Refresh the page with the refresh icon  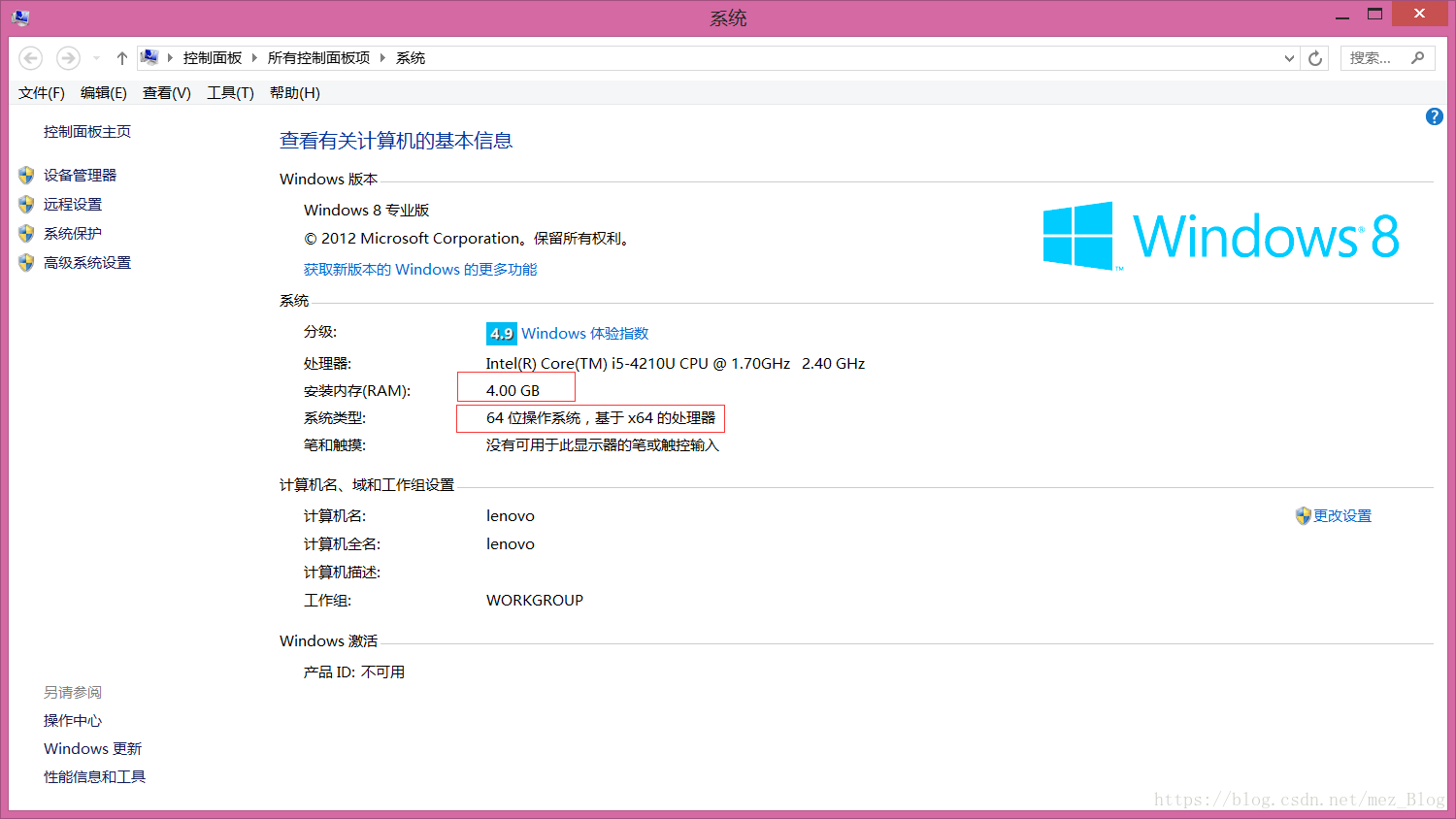click(1314, 57)
